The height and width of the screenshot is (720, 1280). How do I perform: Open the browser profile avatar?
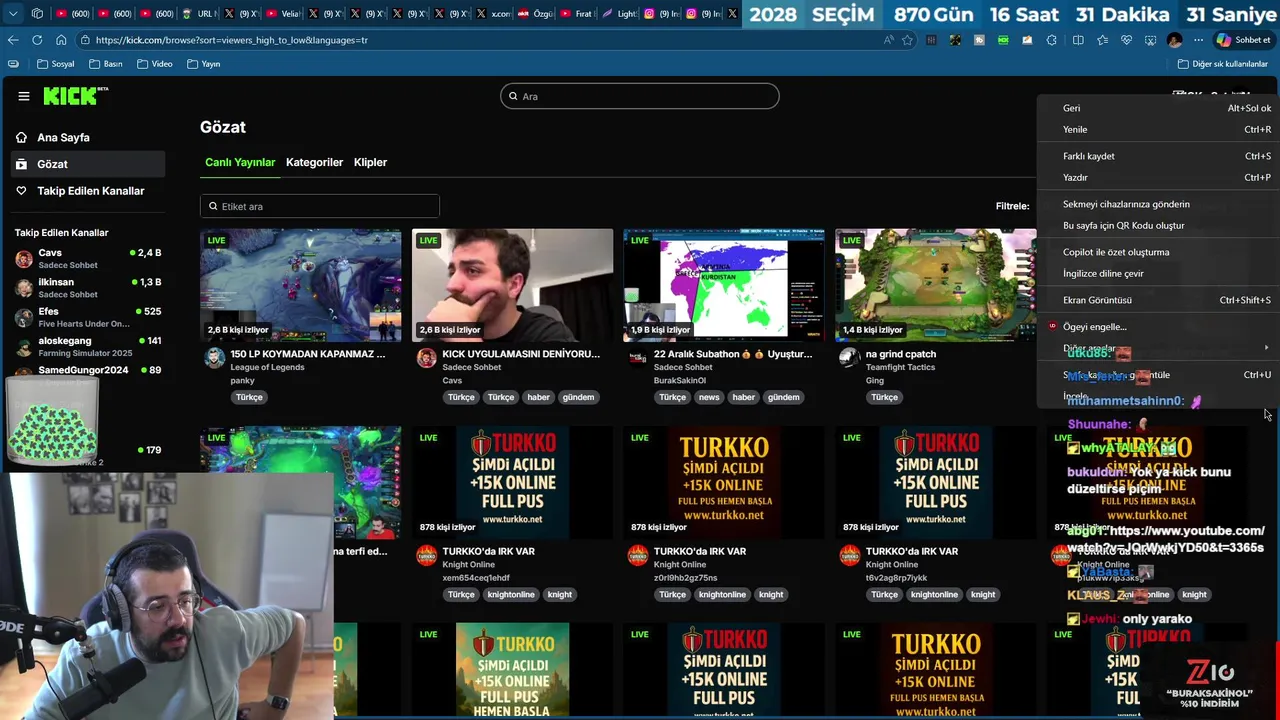click(x=1174, y=40)
